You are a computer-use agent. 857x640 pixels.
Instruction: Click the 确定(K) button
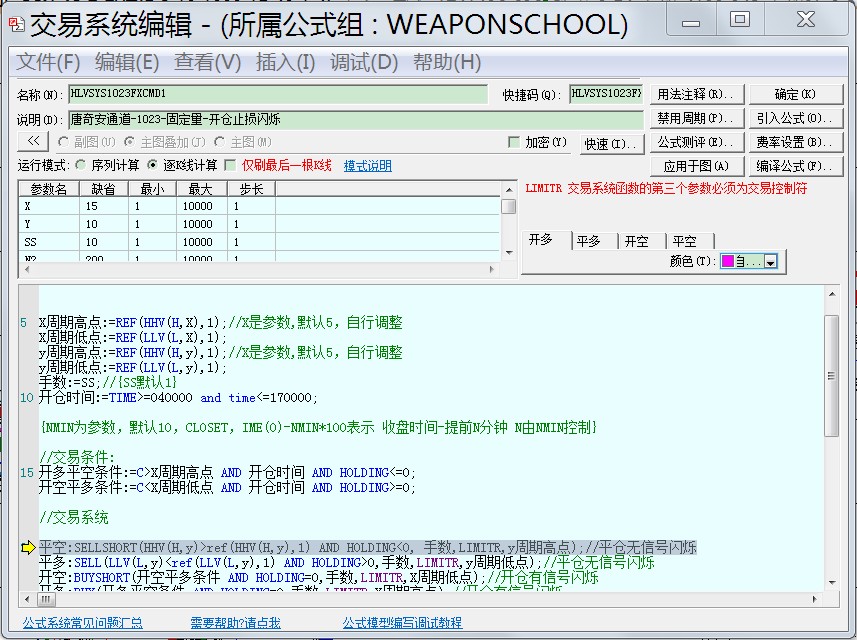[x=795, y=94]
